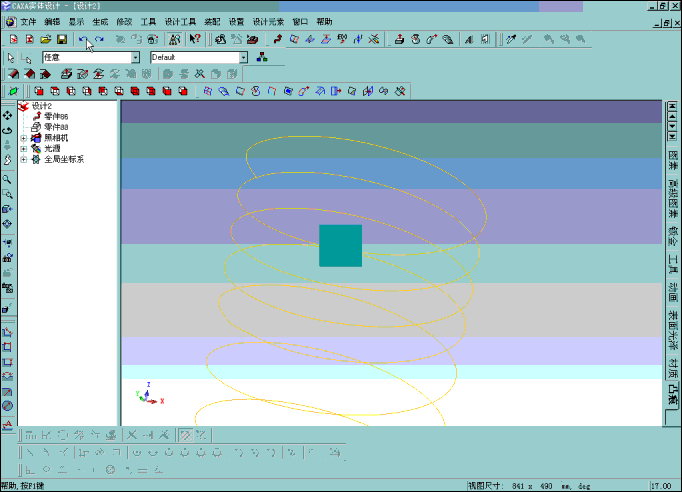Click the red rectangle sketch icon
This screenshot has height=492, width=682.
click(7, 347)
